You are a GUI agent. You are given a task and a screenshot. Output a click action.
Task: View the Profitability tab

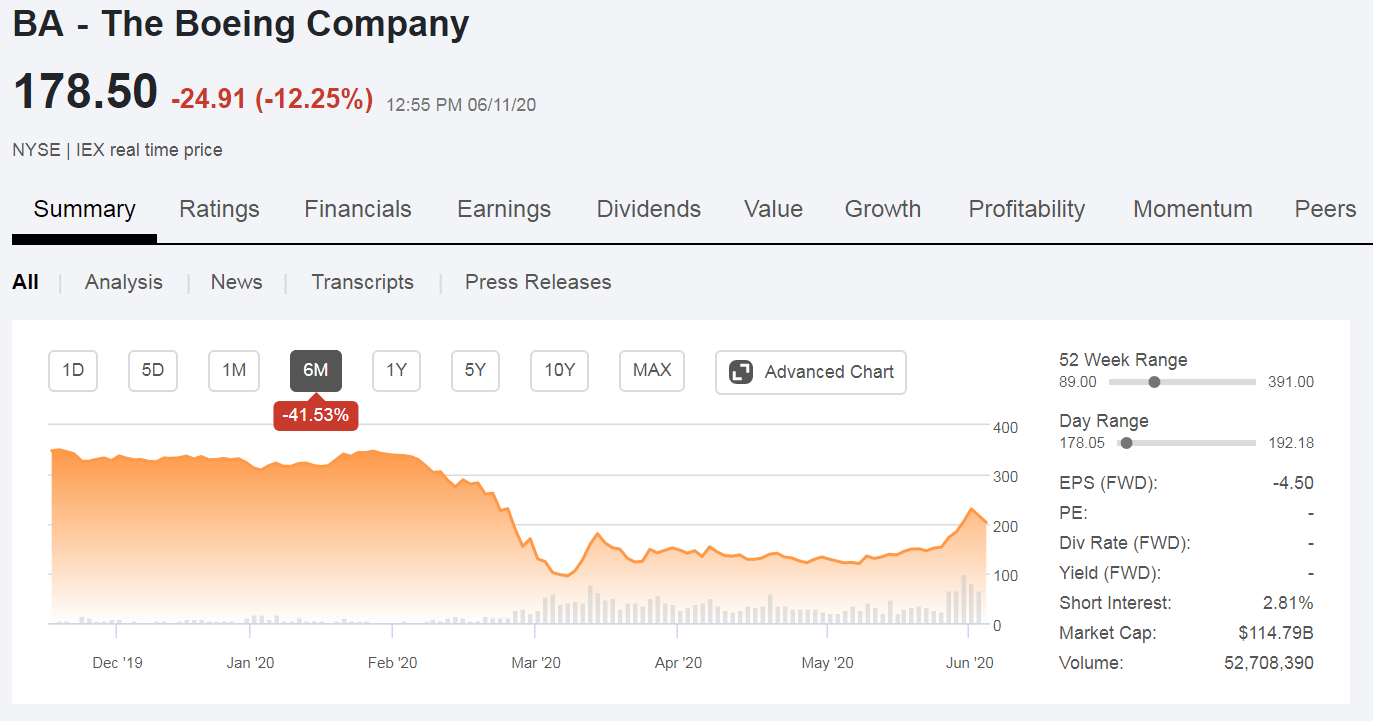point(1027,209)
